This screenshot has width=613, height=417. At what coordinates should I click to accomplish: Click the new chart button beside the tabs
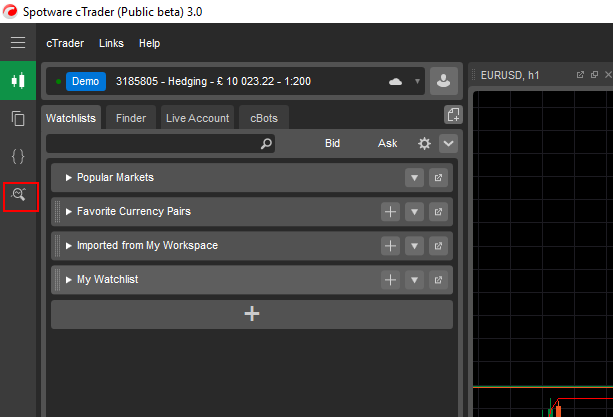click(x=453, y=115)
